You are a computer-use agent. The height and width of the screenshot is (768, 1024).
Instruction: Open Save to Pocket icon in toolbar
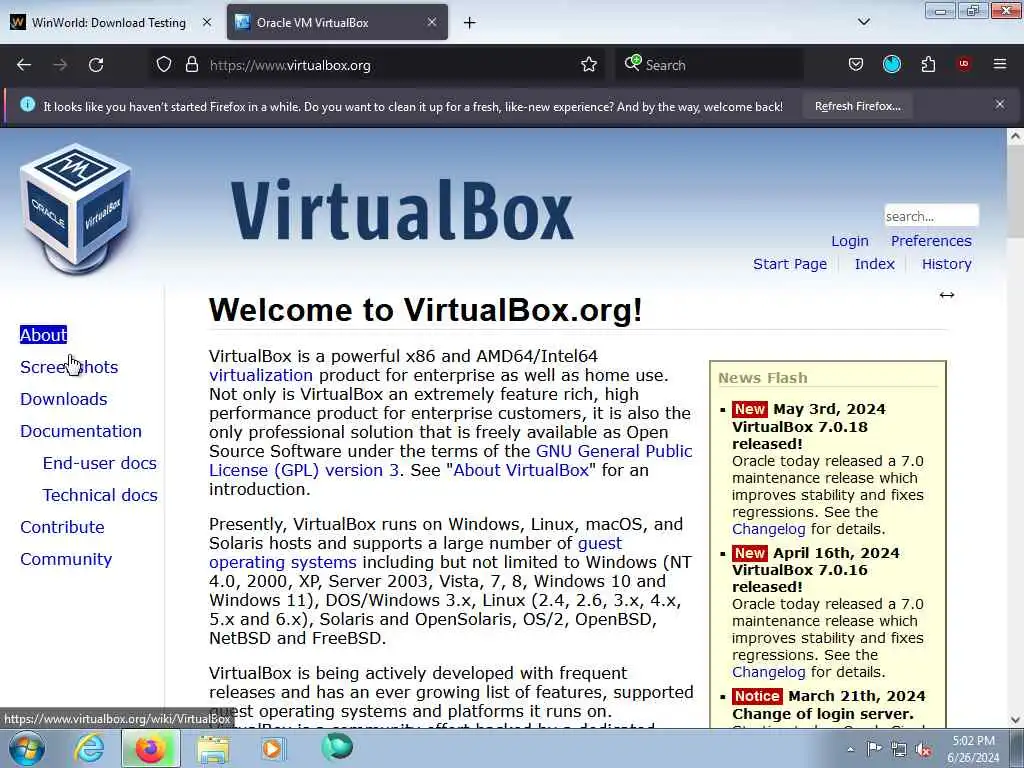tap(856, 64)
